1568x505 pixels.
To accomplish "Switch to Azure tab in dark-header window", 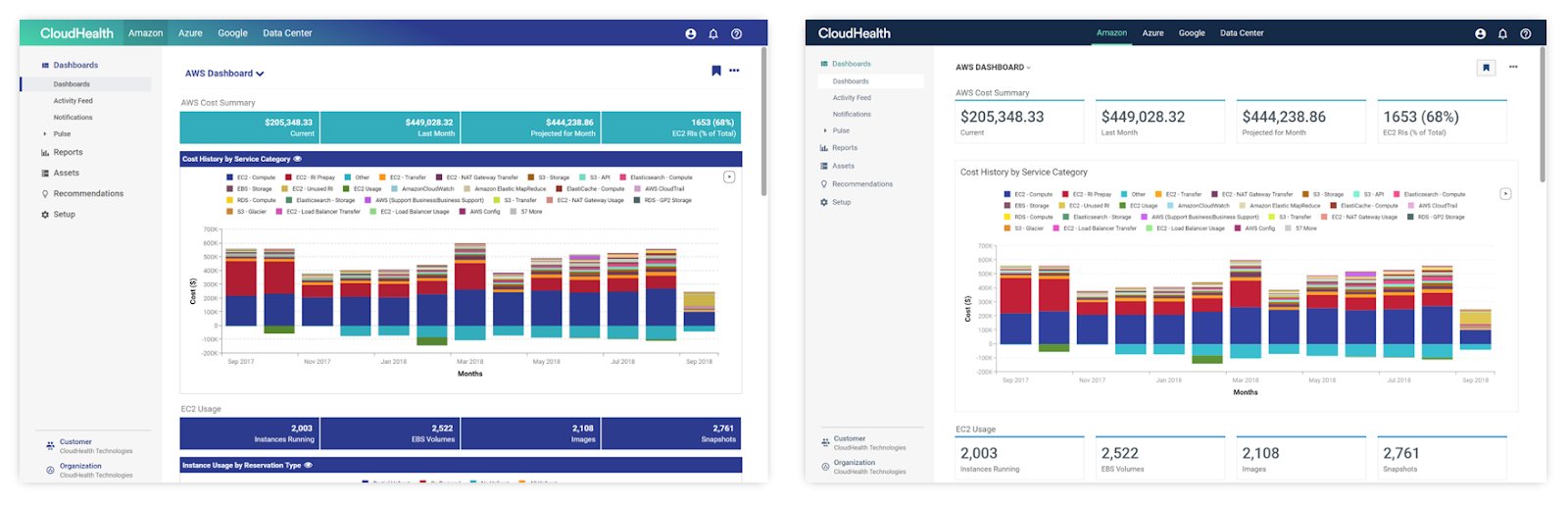I will (x=1152, y=33).
